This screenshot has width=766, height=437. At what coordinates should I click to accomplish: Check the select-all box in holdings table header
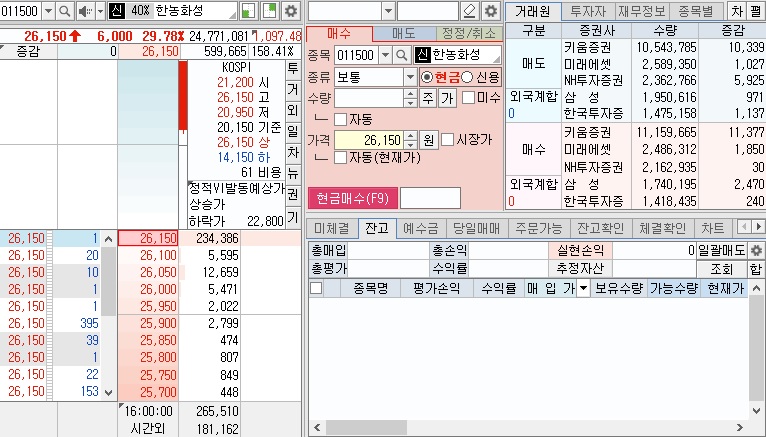pos(316,289)
